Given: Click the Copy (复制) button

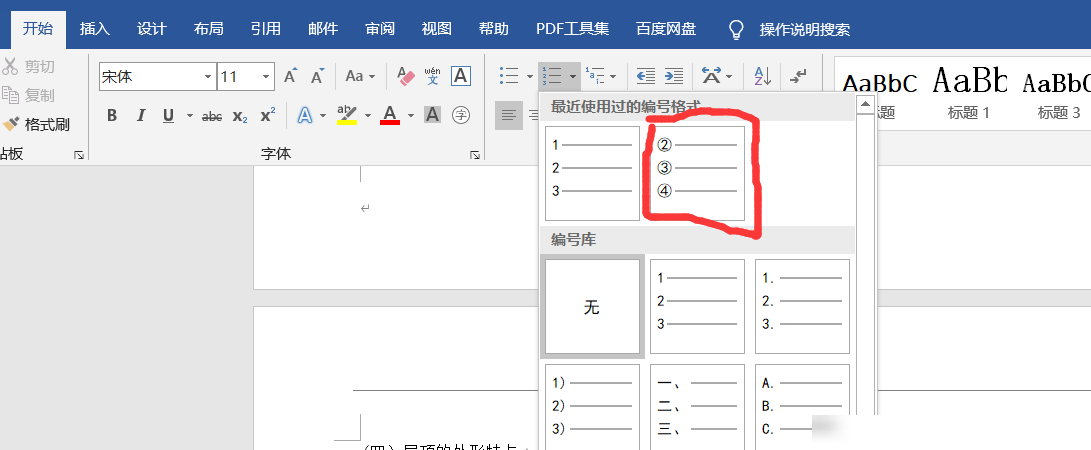Looking at the screenshot, I should click(29, 95).
